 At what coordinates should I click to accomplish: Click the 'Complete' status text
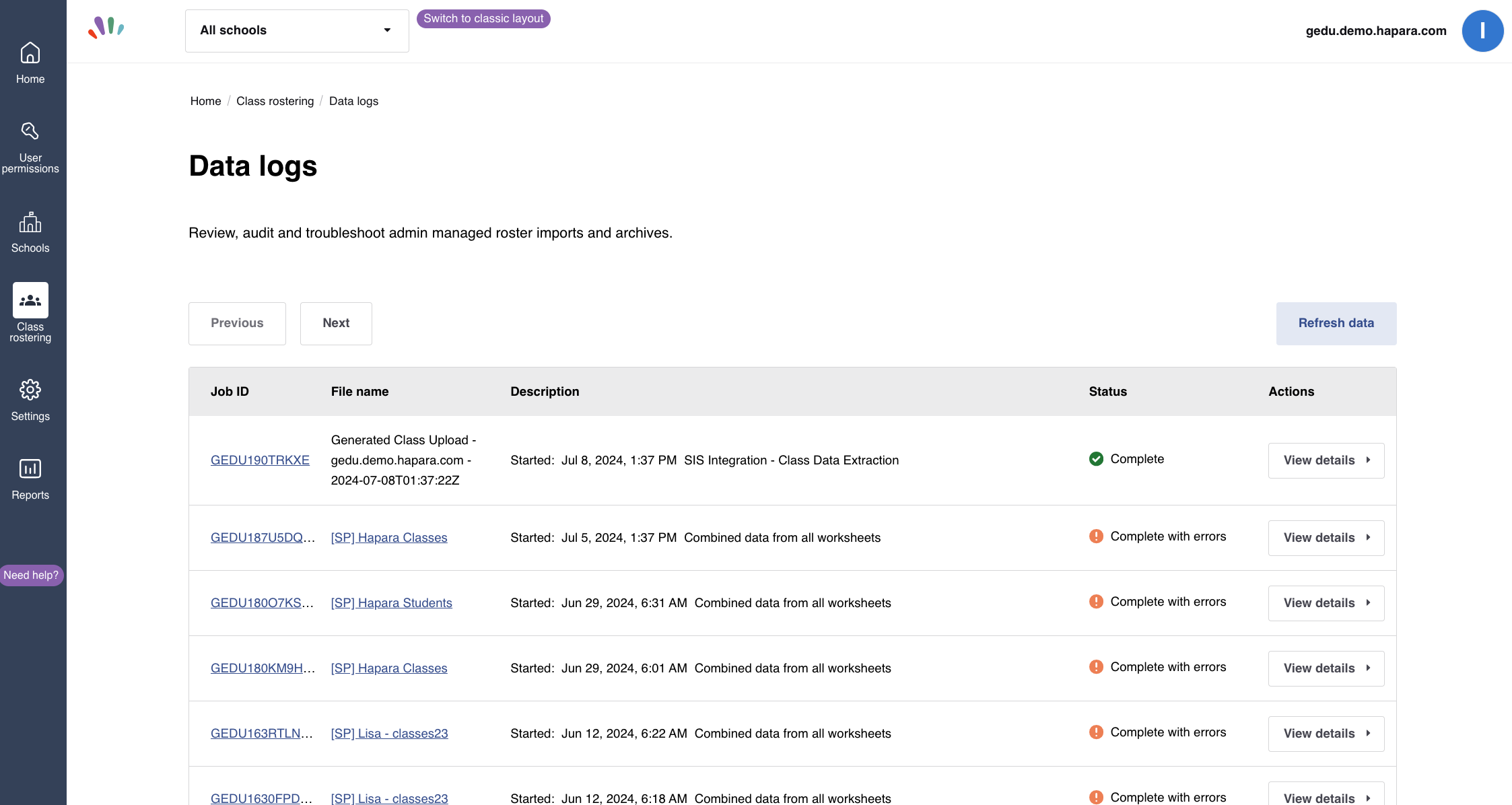1137,459
